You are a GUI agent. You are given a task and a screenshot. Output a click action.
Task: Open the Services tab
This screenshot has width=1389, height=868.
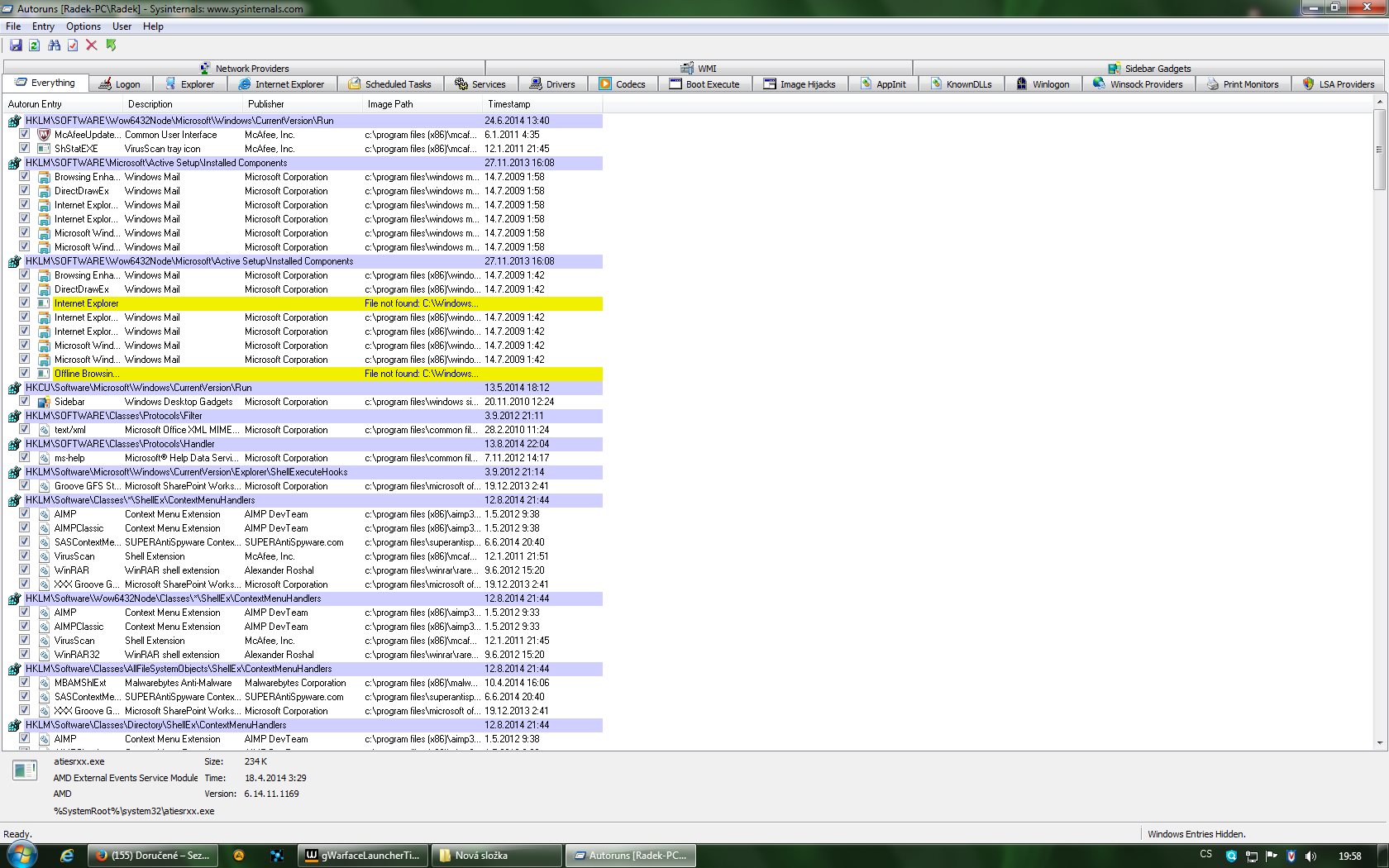pos(481,84)
